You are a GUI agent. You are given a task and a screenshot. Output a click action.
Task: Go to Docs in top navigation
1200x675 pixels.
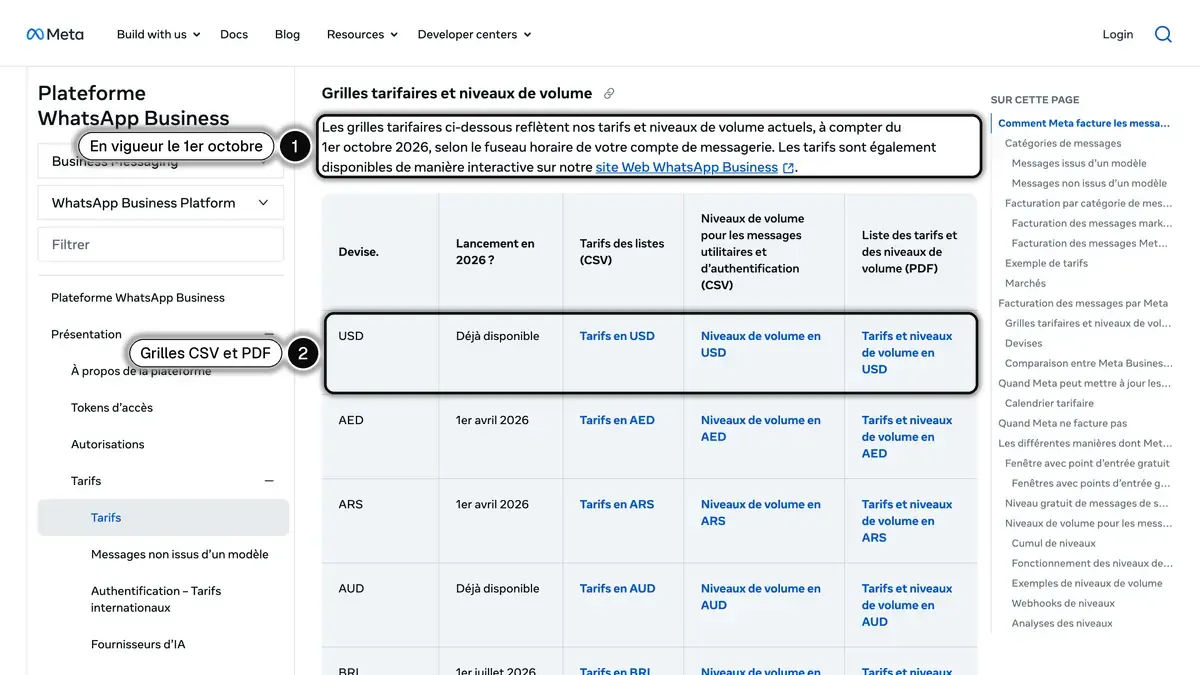coord(234,34)
